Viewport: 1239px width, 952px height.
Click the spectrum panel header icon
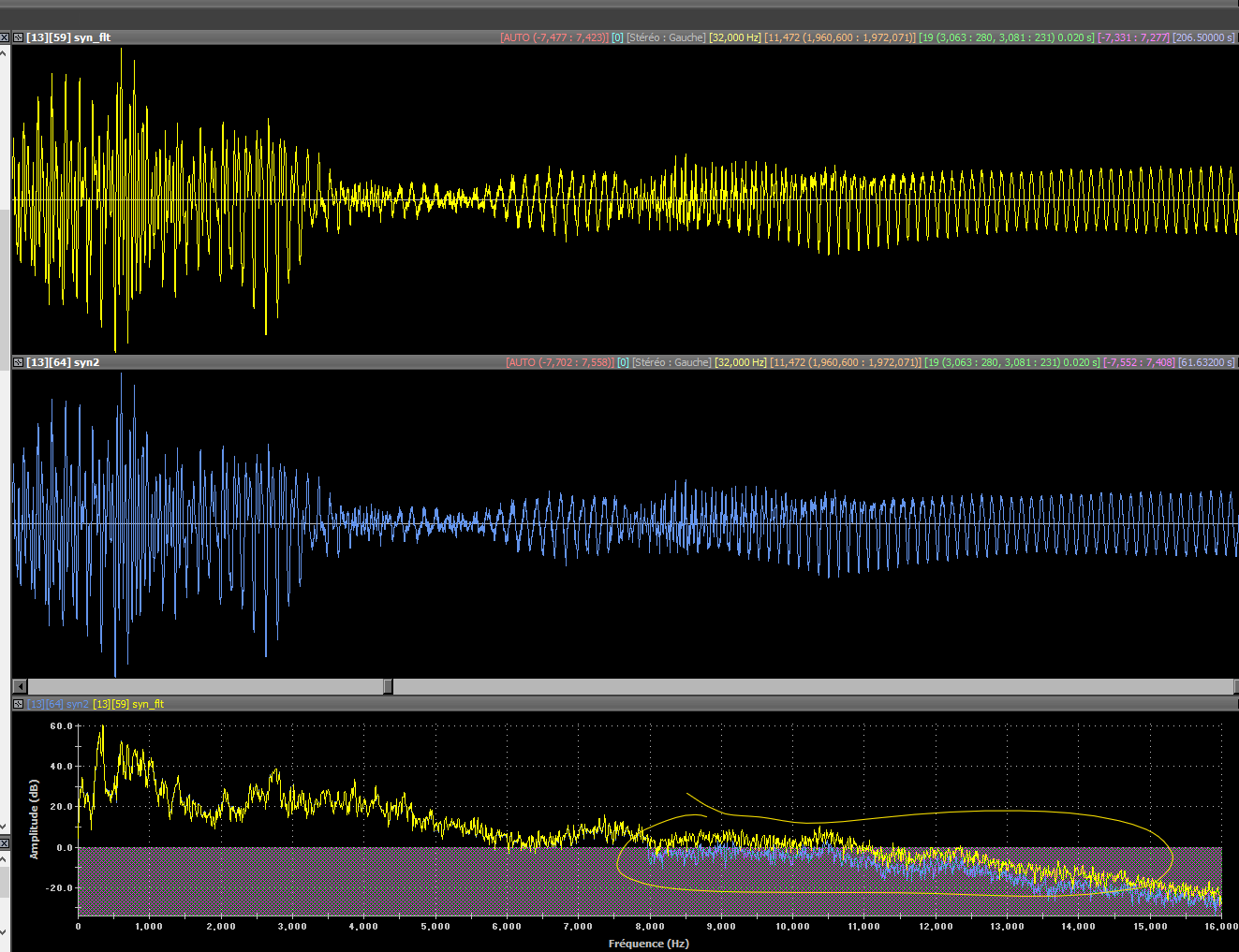[18, 704]
